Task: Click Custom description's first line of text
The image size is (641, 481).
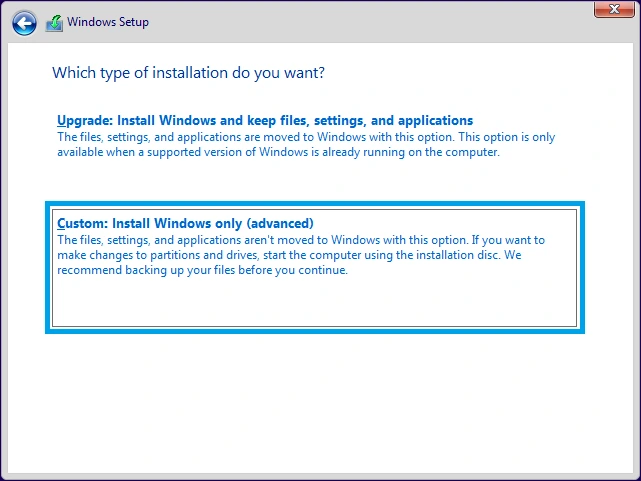Action: coord(300,240)
